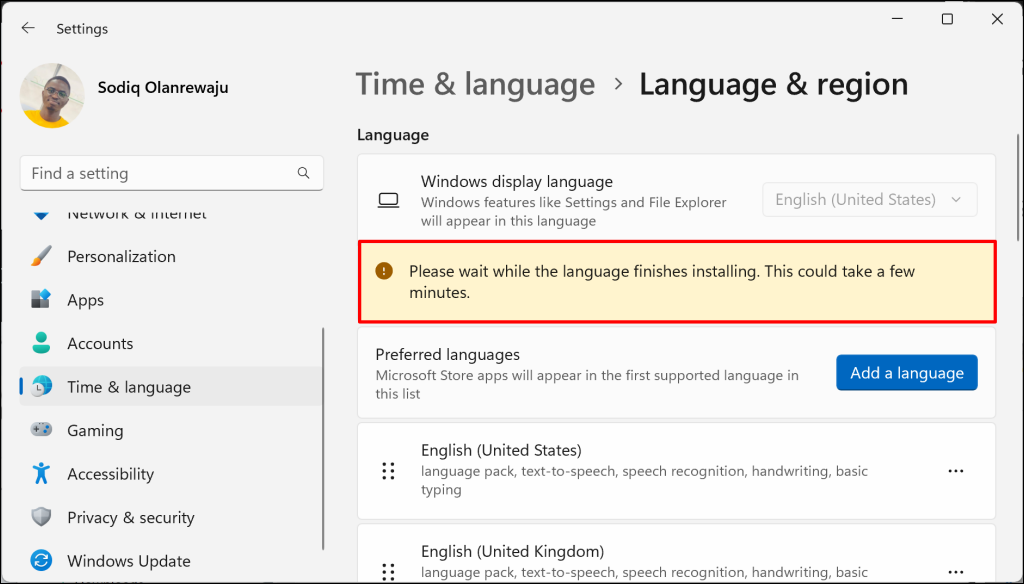Screen dimensions: 1024x584
Task: Click the Time & language breadcrumb
Action: 475,85
